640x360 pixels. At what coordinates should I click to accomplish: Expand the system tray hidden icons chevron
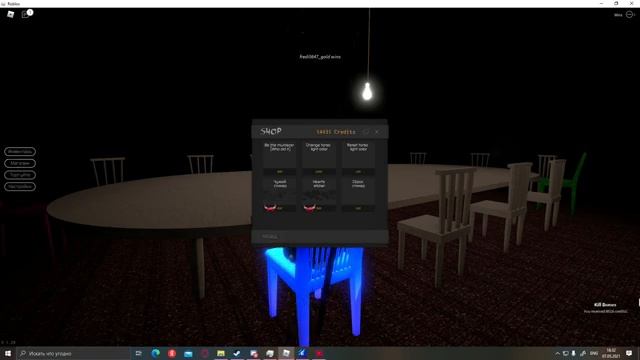[x=557, y=353]
